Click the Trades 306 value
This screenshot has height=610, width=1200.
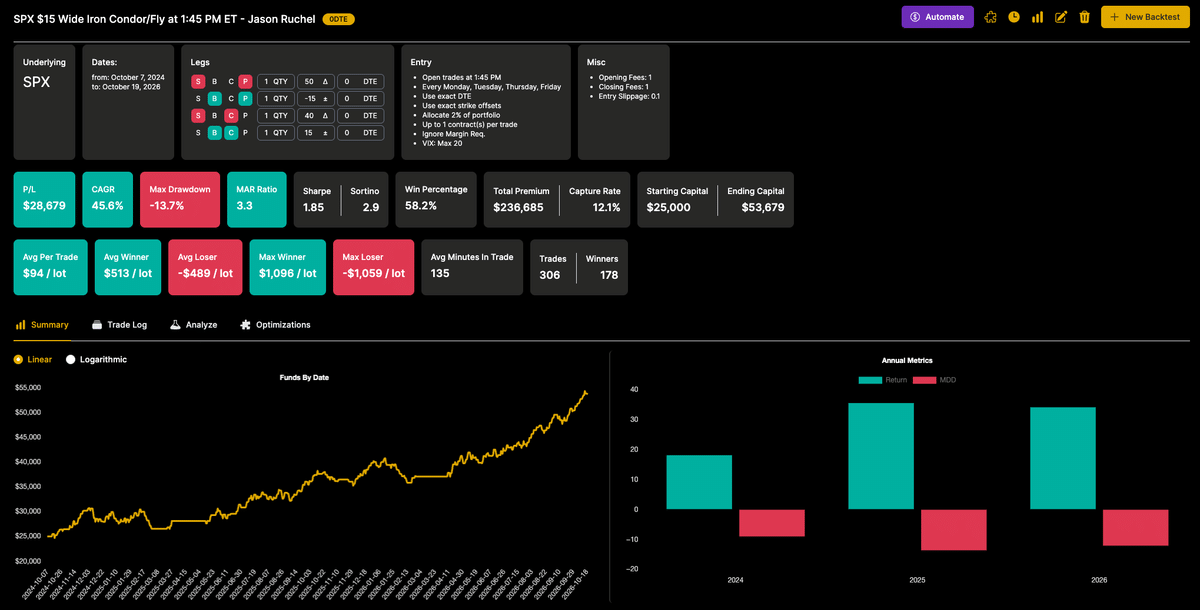pos(550,275)
